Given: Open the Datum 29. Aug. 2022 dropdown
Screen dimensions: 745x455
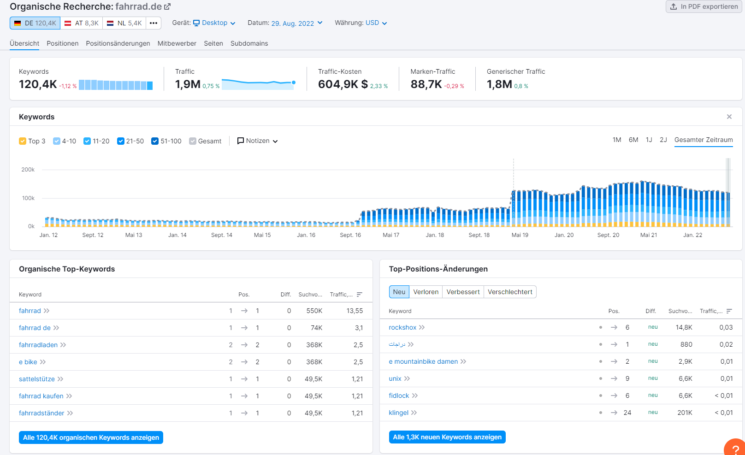Looking at the screenshot, I should click(x=296, y=23).
